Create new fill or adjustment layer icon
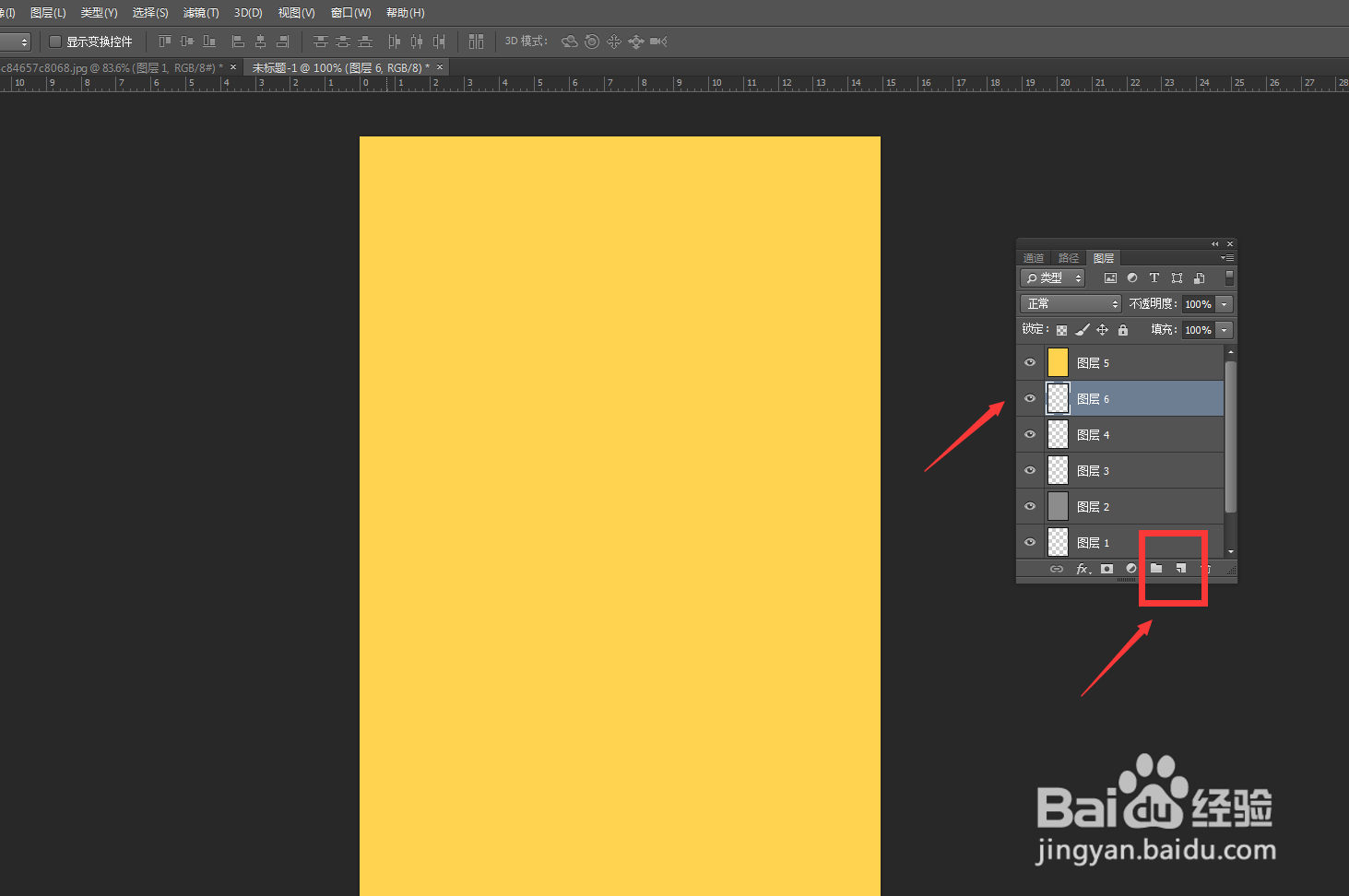Image resolution: width=1349 pixels, height=896 pixels. 1131,569
